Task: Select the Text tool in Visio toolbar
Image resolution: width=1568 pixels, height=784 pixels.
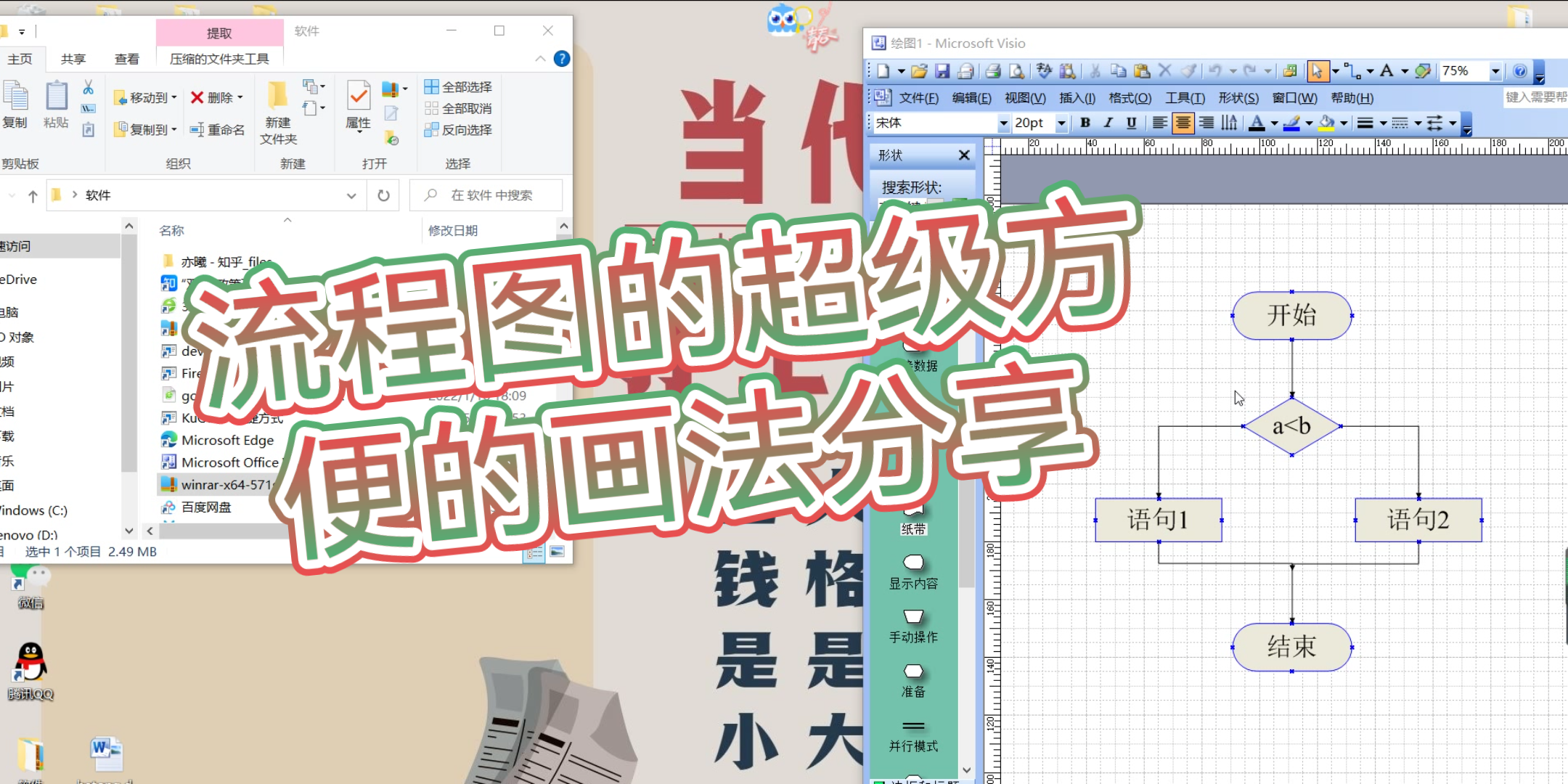Action: (1387, 71)
